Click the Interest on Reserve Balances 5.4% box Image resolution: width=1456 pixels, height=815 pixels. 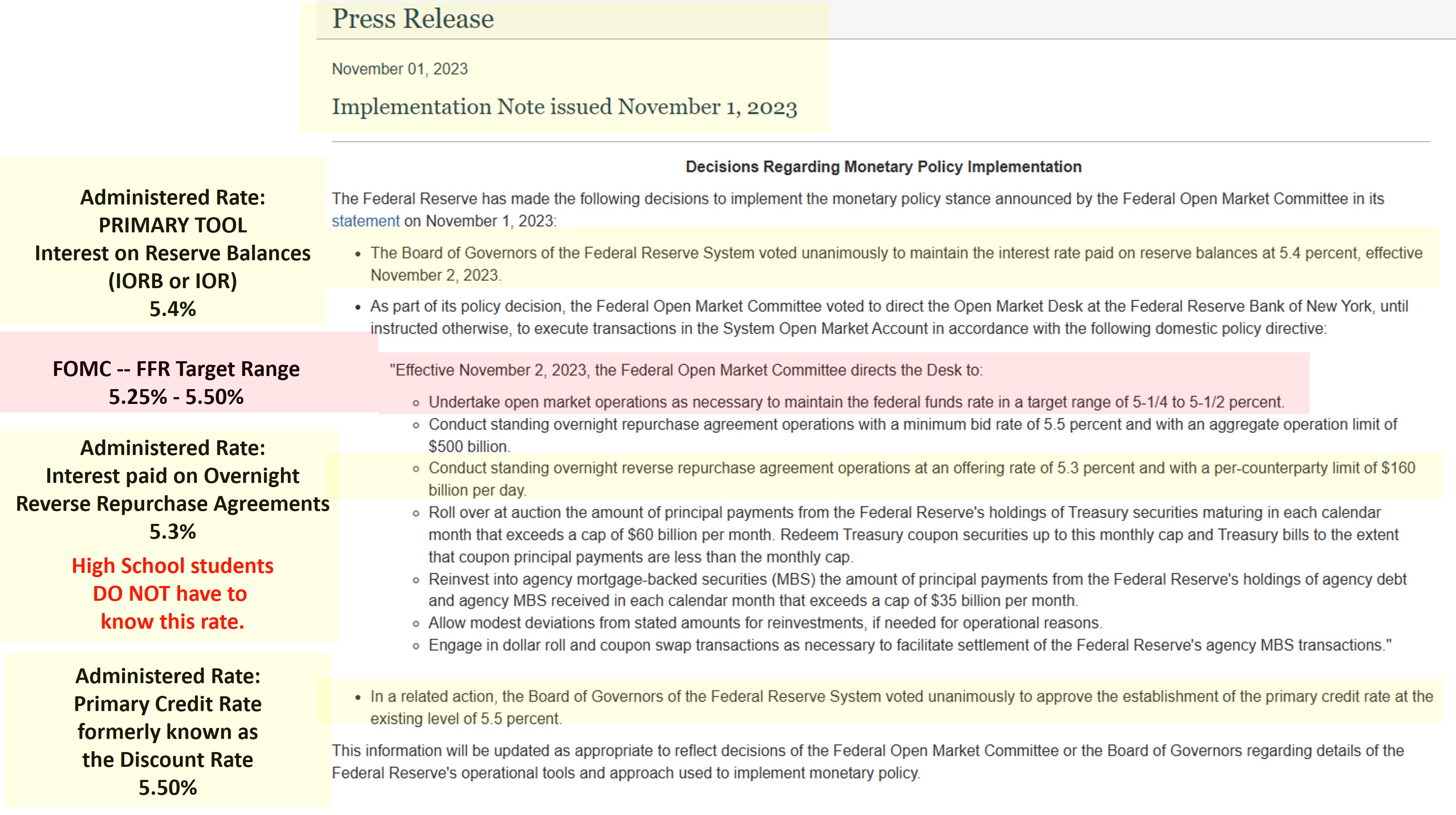(x=172, y=253)
